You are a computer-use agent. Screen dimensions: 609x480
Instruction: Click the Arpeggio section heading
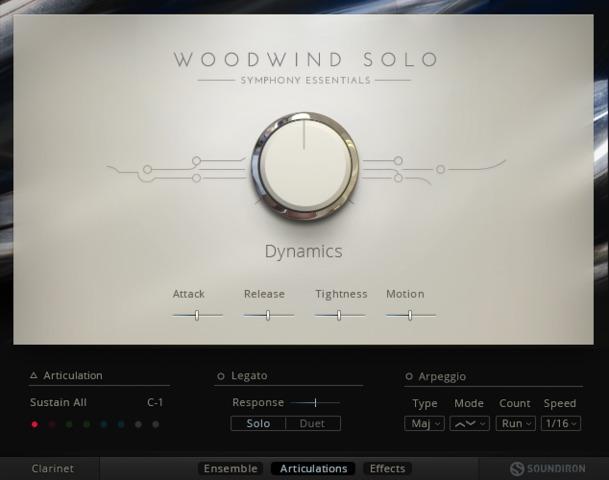(x=442, y=376)
